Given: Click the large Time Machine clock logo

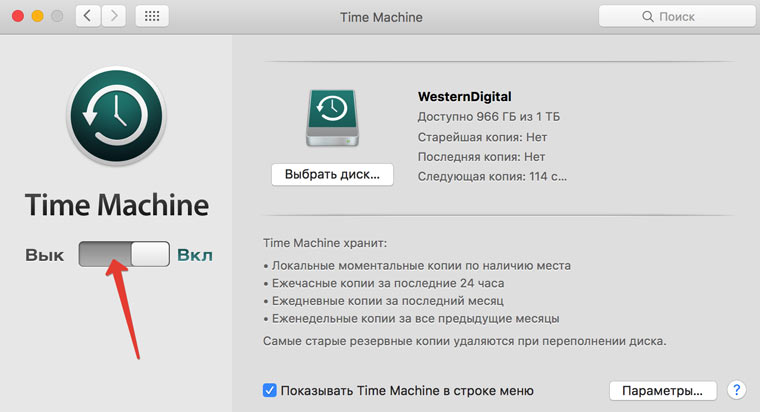Looking at the screenshot, I should point(116,116).
